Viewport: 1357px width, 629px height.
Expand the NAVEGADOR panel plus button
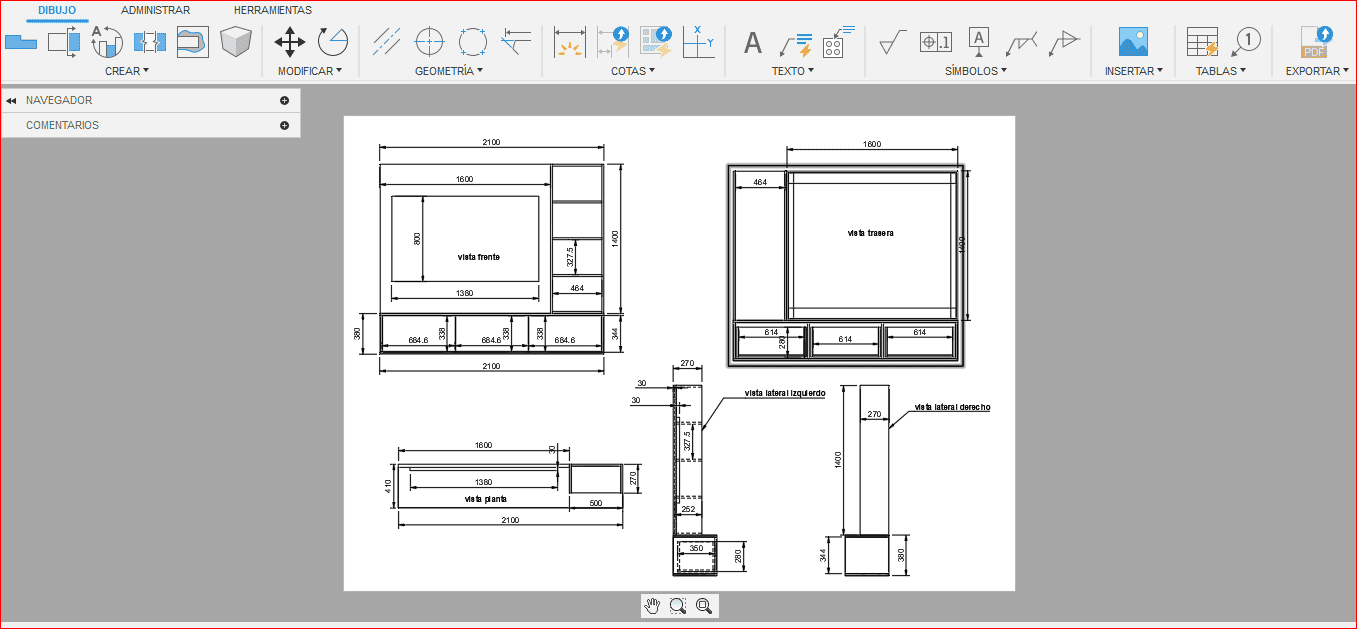click(x=284, y=100)
